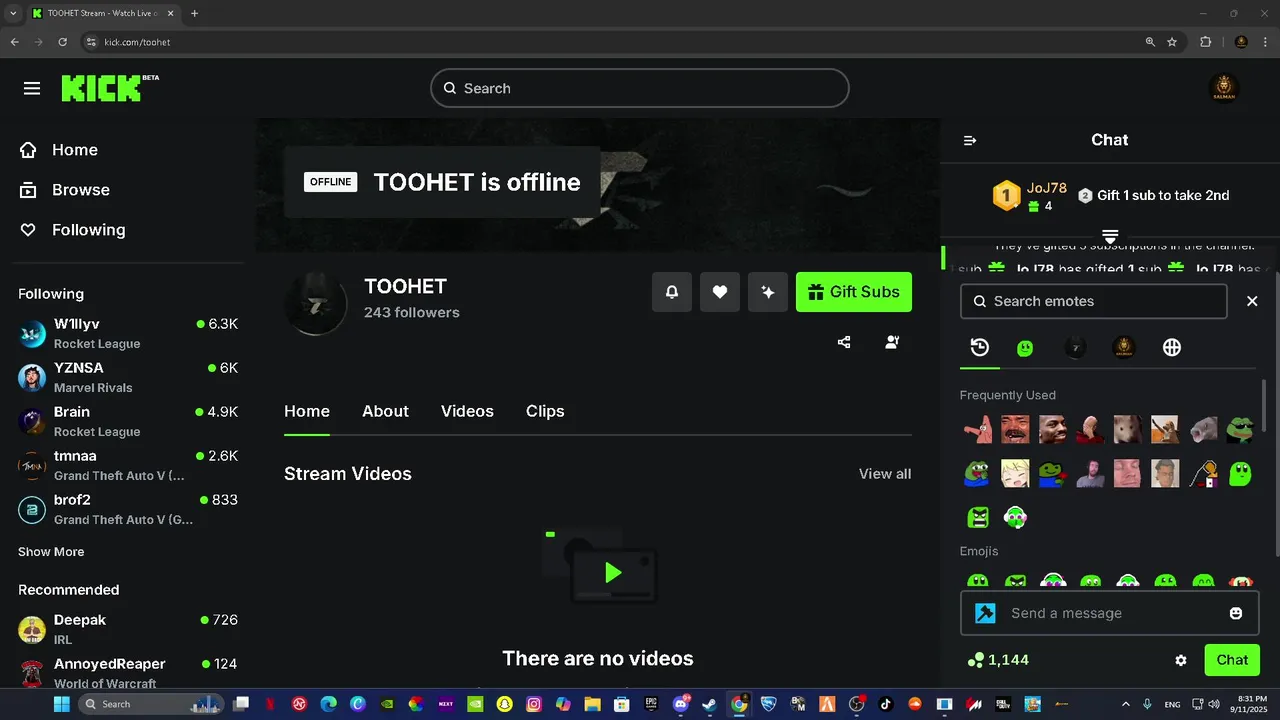The height and width of the screenshot is (720, 1280).
Task: Select the Pepe holding rose emote
Action: [1053, 473]
